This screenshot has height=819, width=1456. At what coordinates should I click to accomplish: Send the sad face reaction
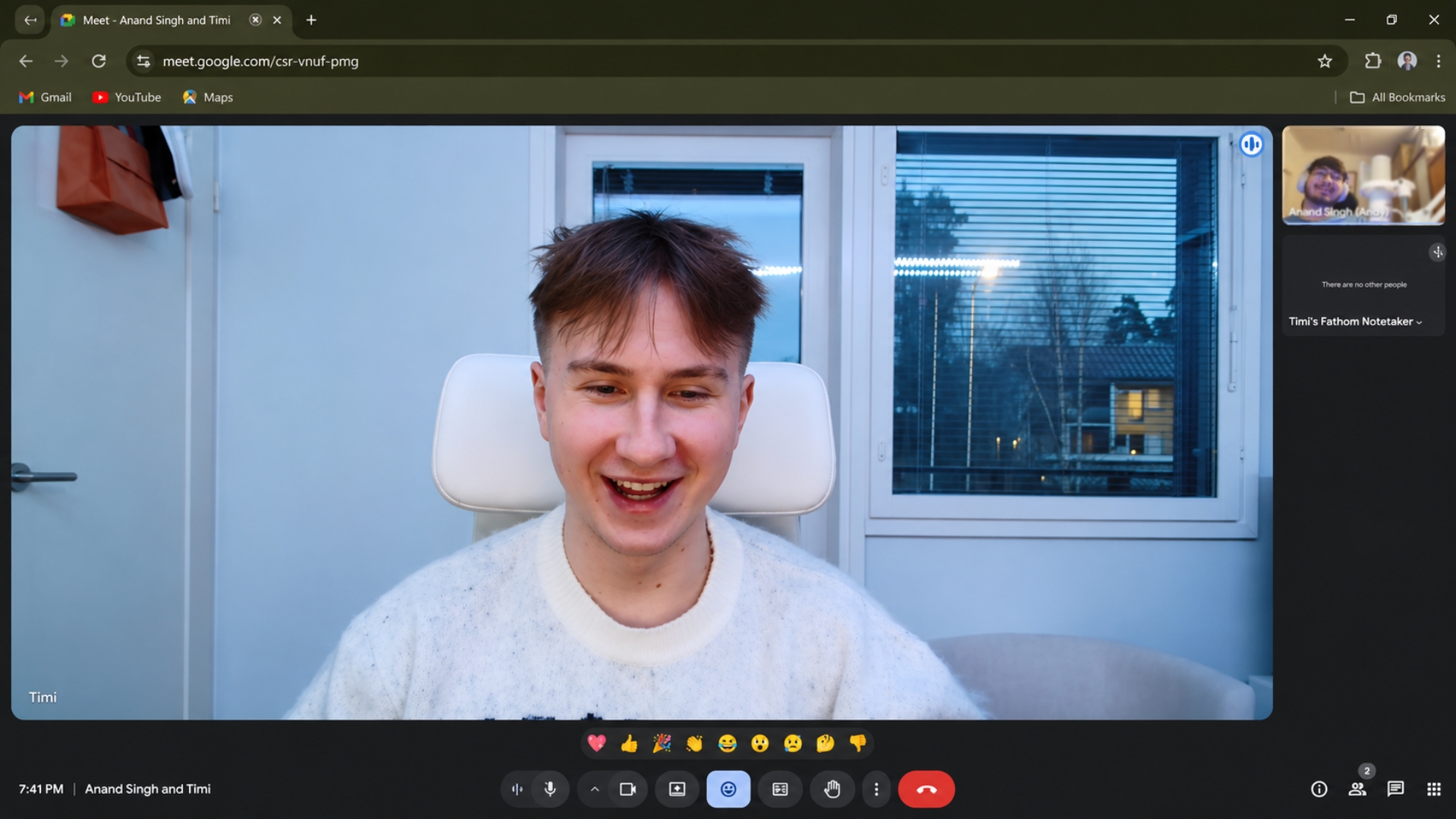(793, 743)
